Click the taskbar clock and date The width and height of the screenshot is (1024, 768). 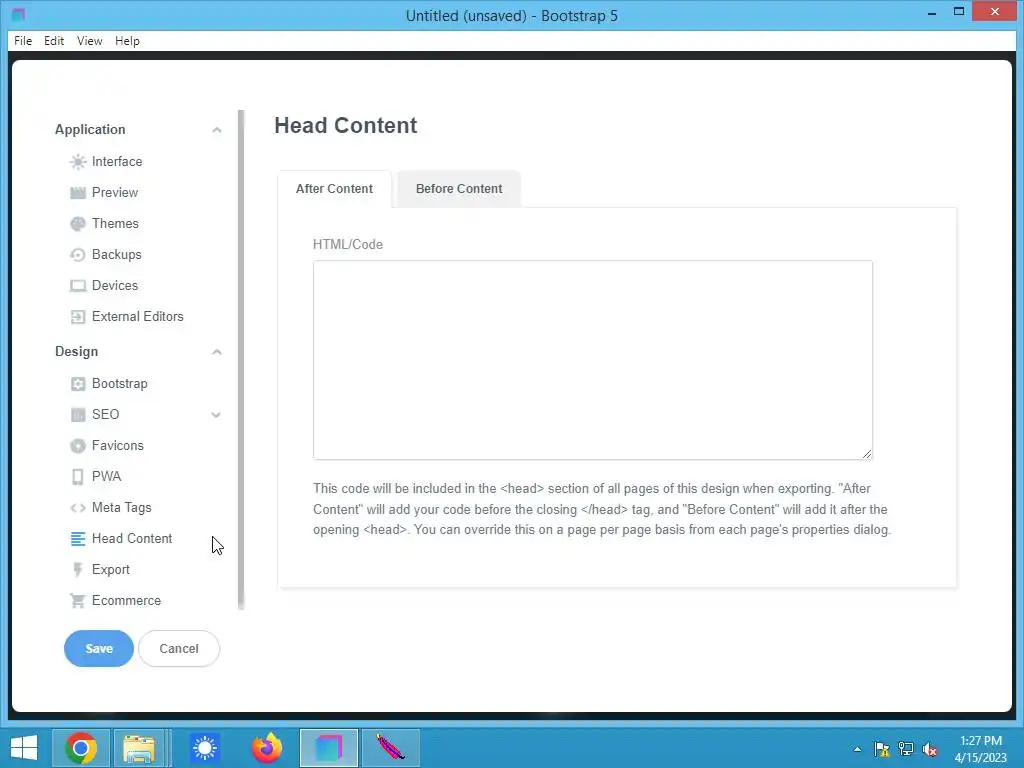point(981,749)
